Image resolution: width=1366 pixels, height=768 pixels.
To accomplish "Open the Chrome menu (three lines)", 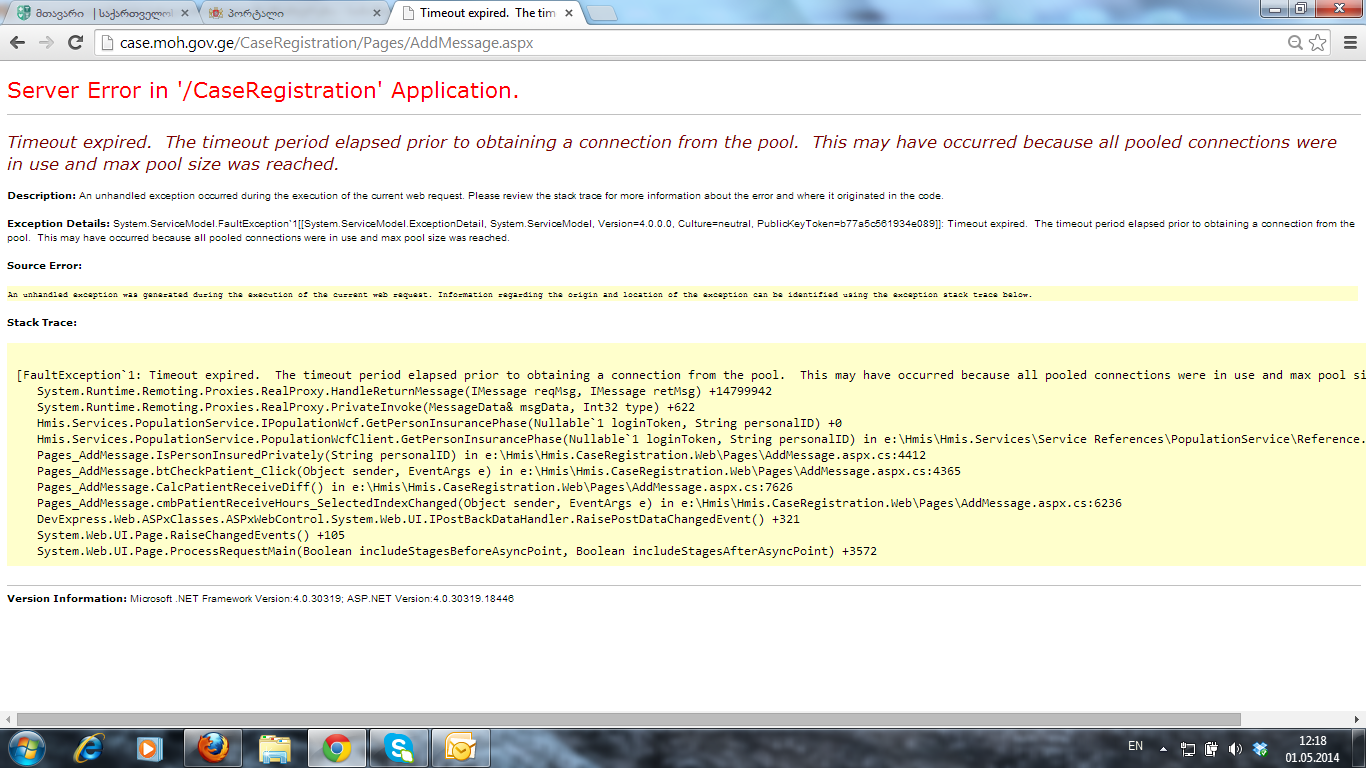I will [x=1349, y=43].
